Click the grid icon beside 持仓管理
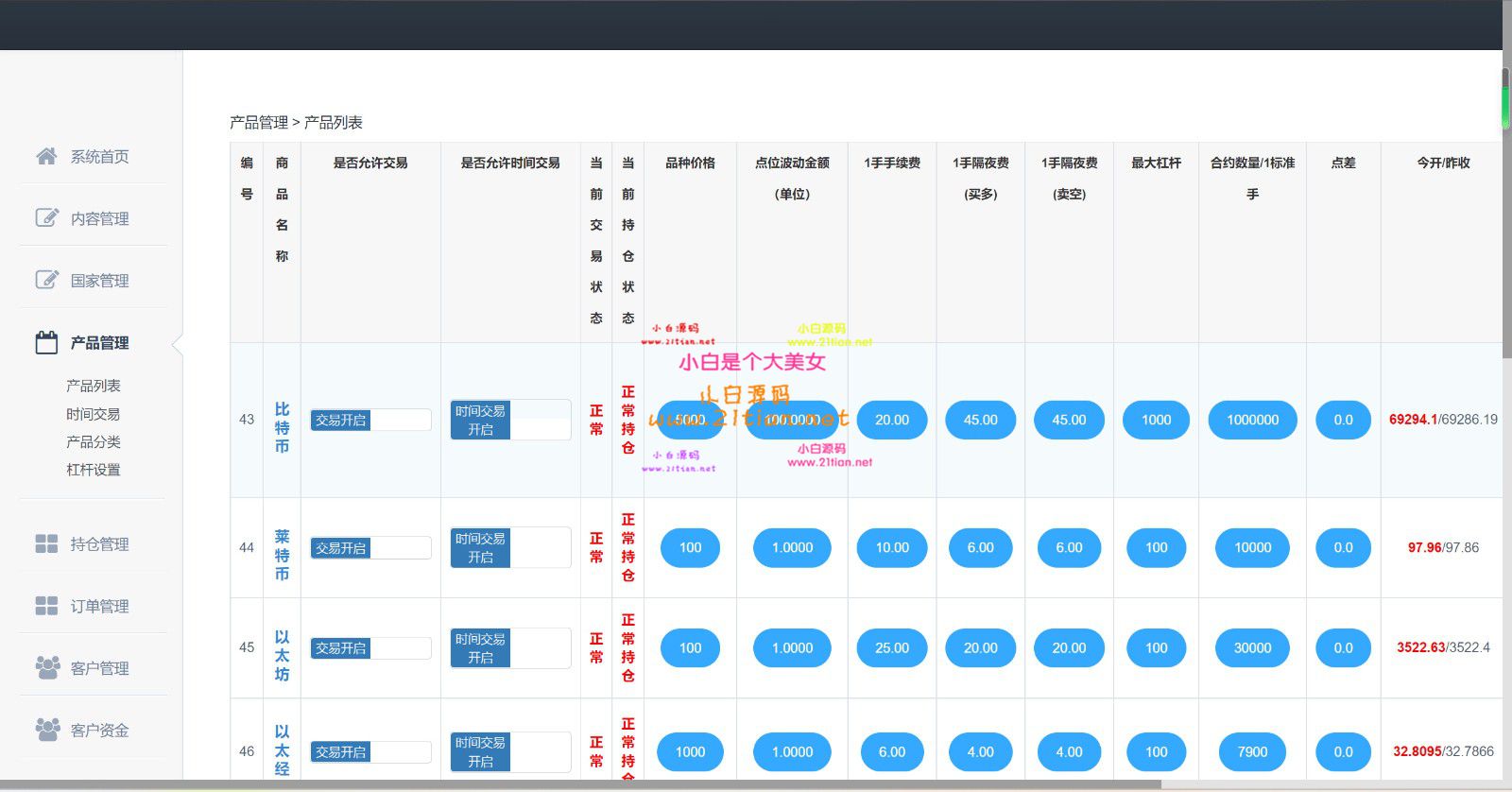The image size is (1512, 792). [46, 543]
